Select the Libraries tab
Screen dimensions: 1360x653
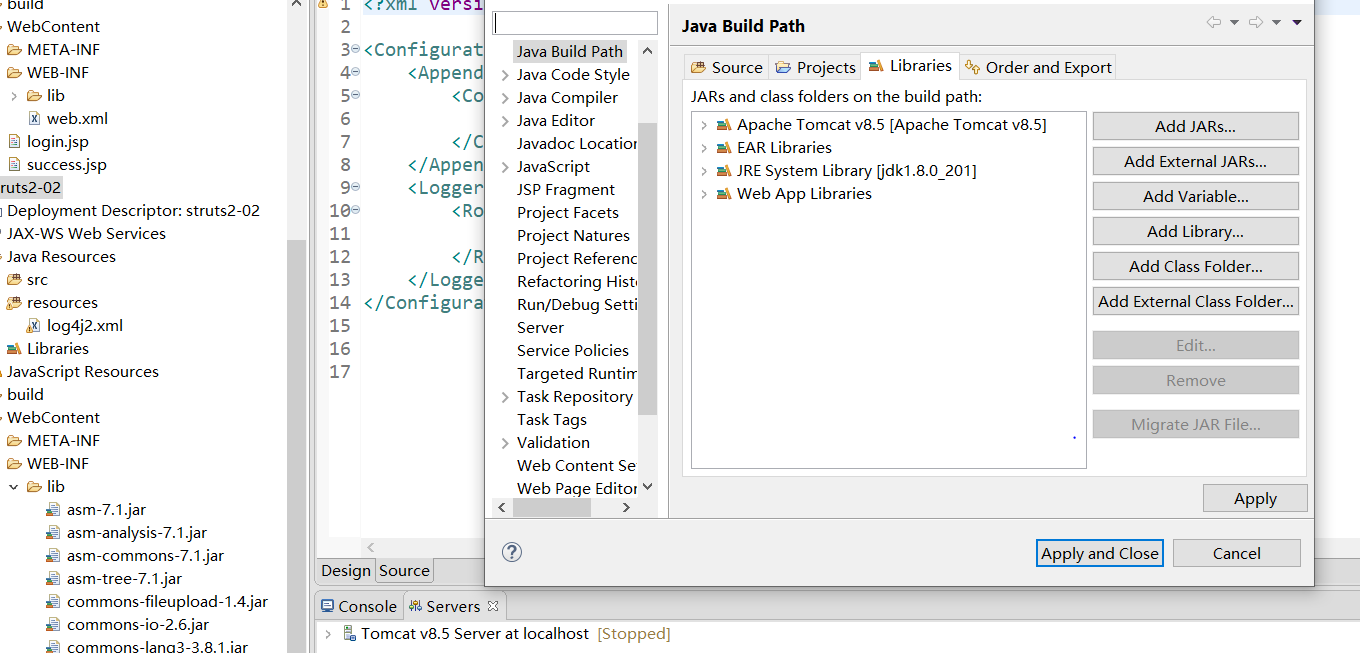tap(910, 66)
